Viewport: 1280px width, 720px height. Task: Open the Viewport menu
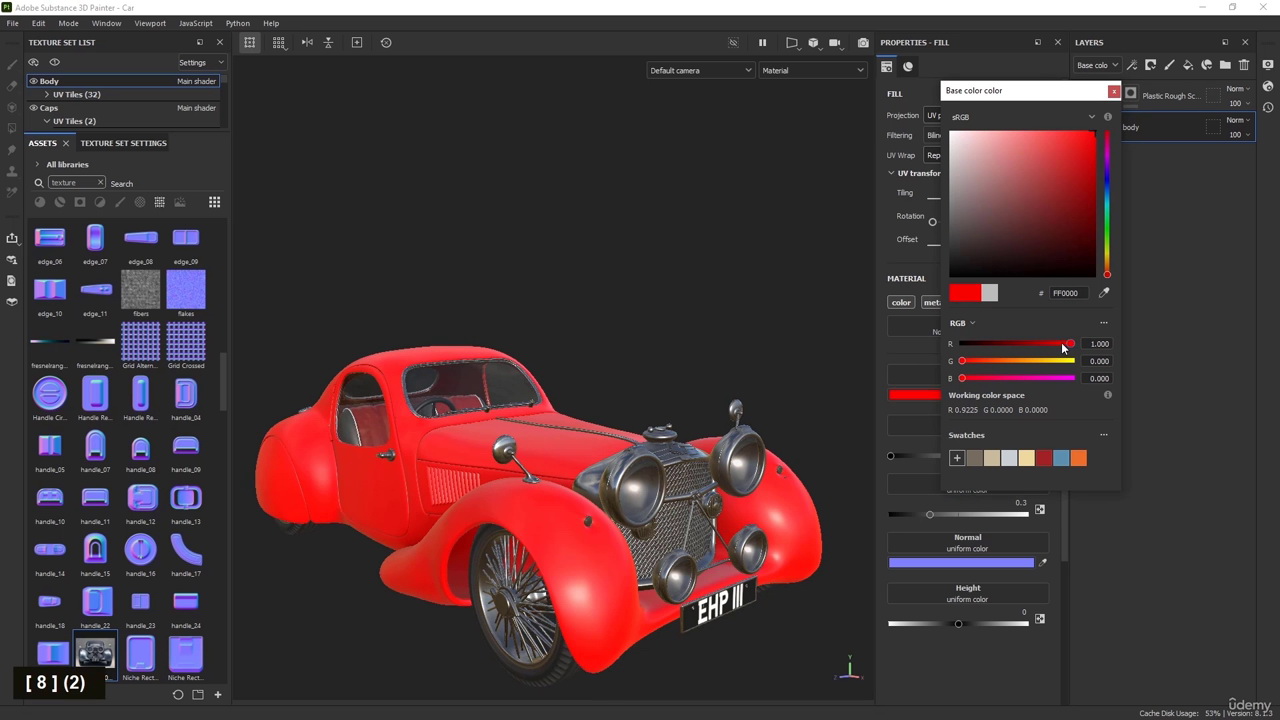150,23
